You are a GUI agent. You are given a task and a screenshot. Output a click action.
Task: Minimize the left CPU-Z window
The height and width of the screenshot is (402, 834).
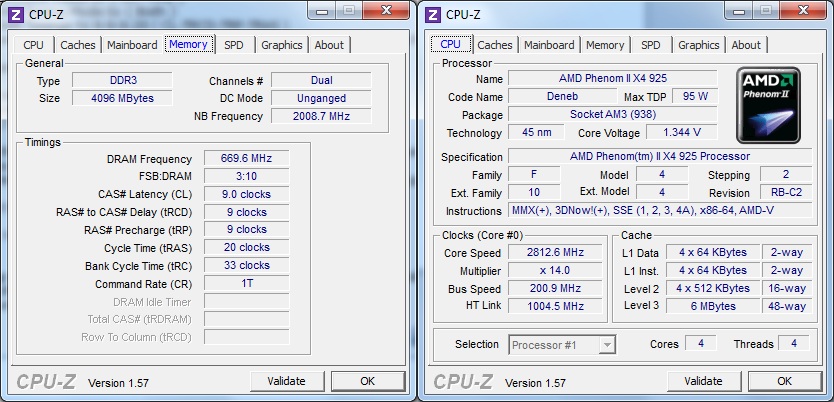[x=321, y=10]
